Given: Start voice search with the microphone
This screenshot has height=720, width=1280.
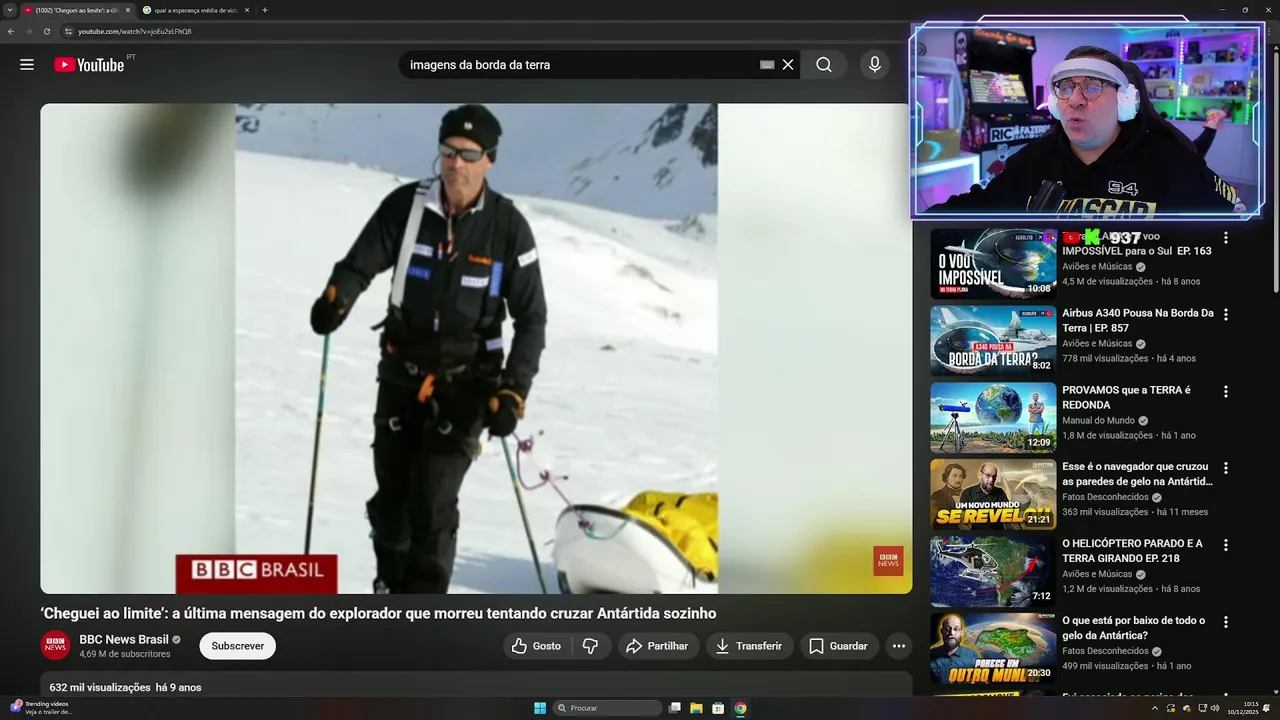Looking at the screenshot, I should pos(875,65).
